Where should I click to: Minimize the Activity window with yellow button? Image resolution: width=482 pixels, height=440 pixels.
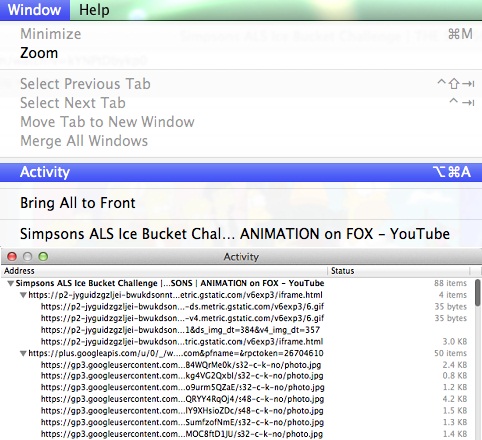tap(28, 256)
